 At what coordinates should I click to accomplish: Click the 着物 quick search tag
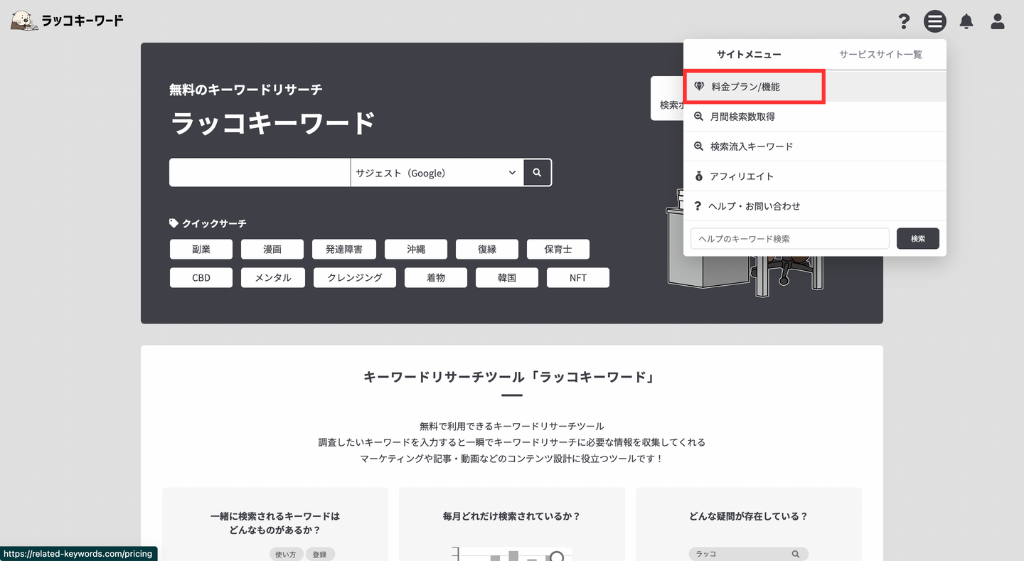(436, 278)
